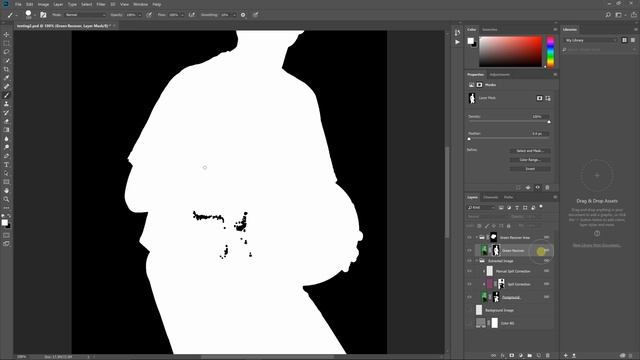Click the layer effects fx icon
Screen dimensions: 640x360
502,356
